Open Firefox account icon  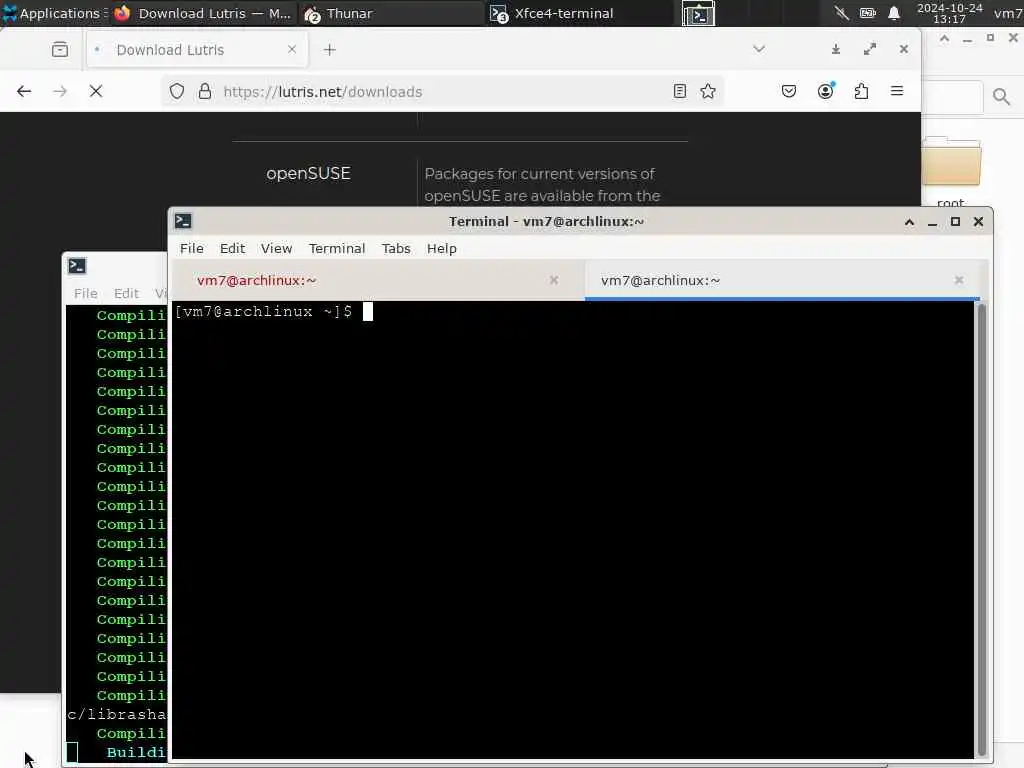(x=826, y=91)
